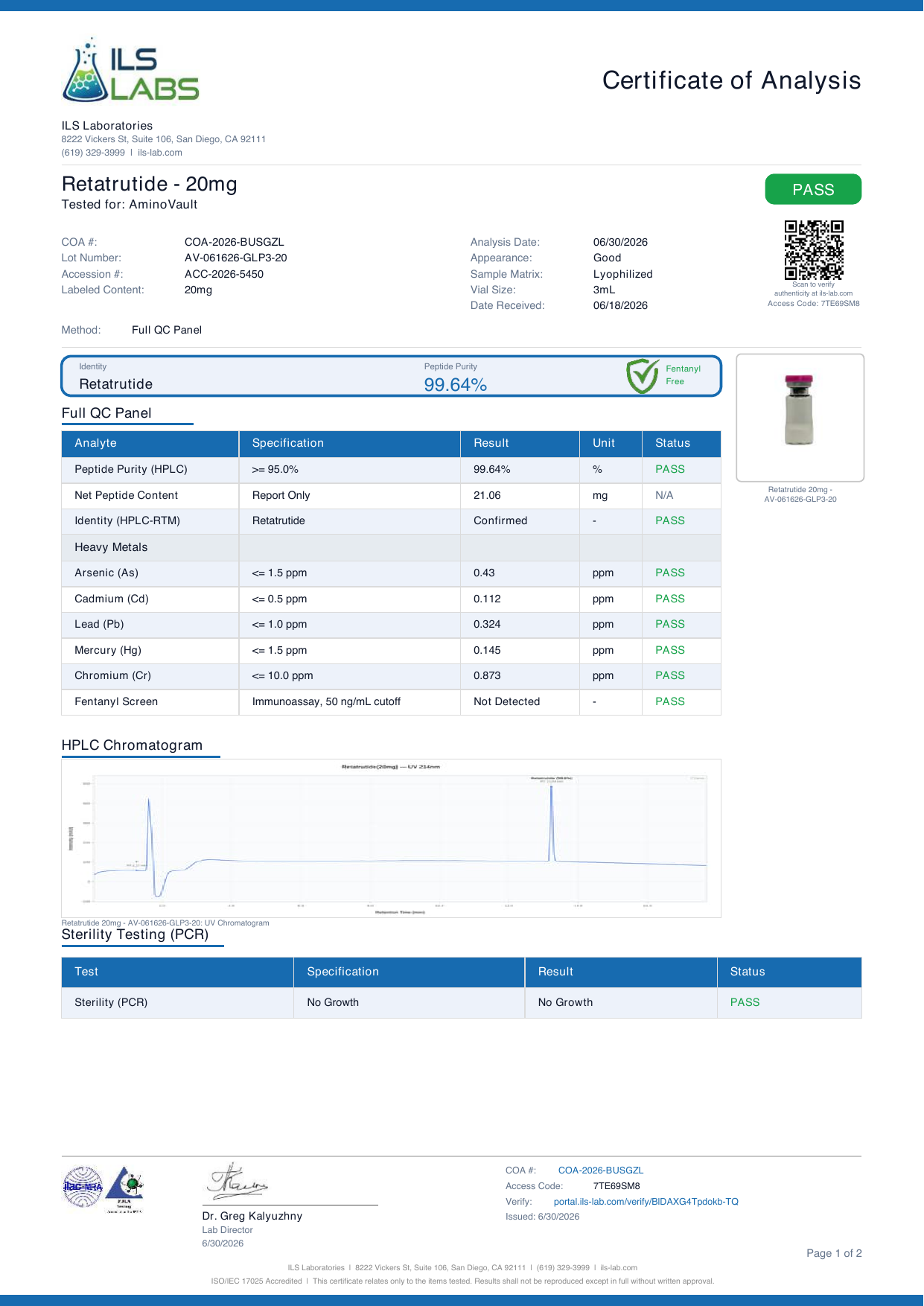Click 'Issued: 6/30/2026' text
The image size is (924, 1306).
pos(542,1217)
